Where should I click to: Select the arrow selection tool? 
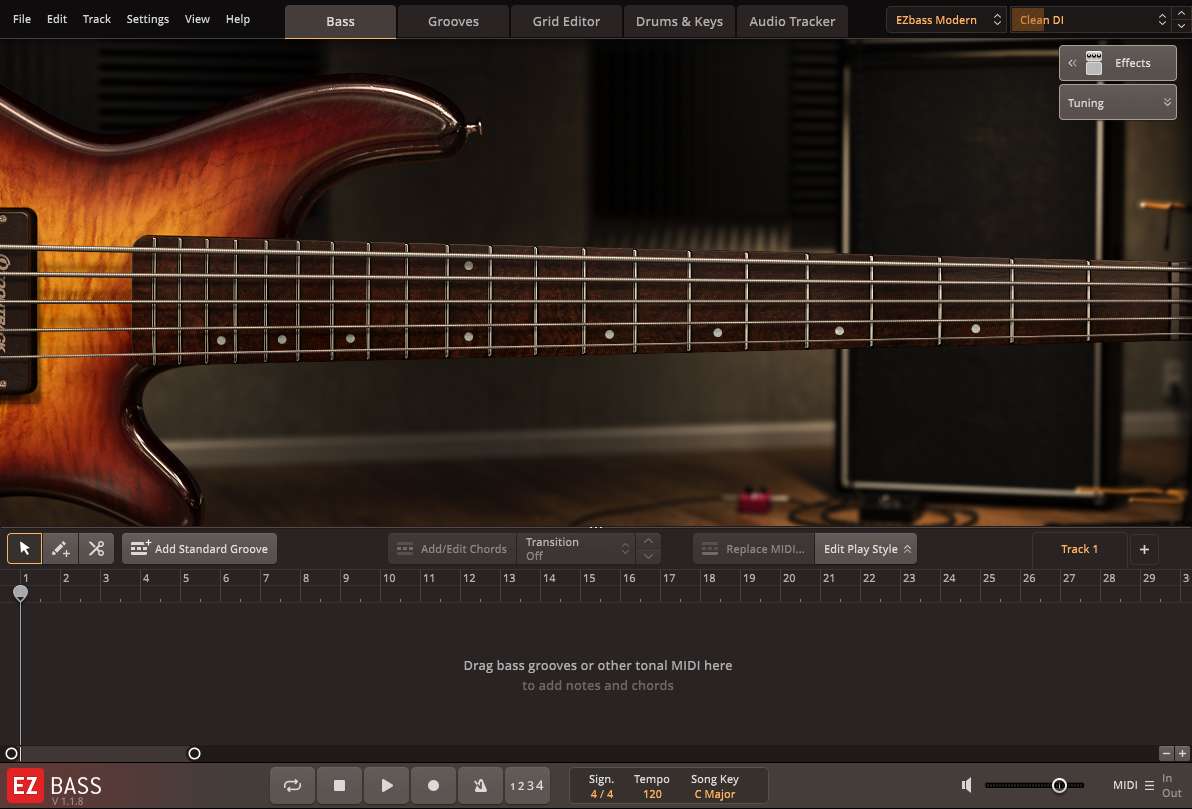coord(23,548)
